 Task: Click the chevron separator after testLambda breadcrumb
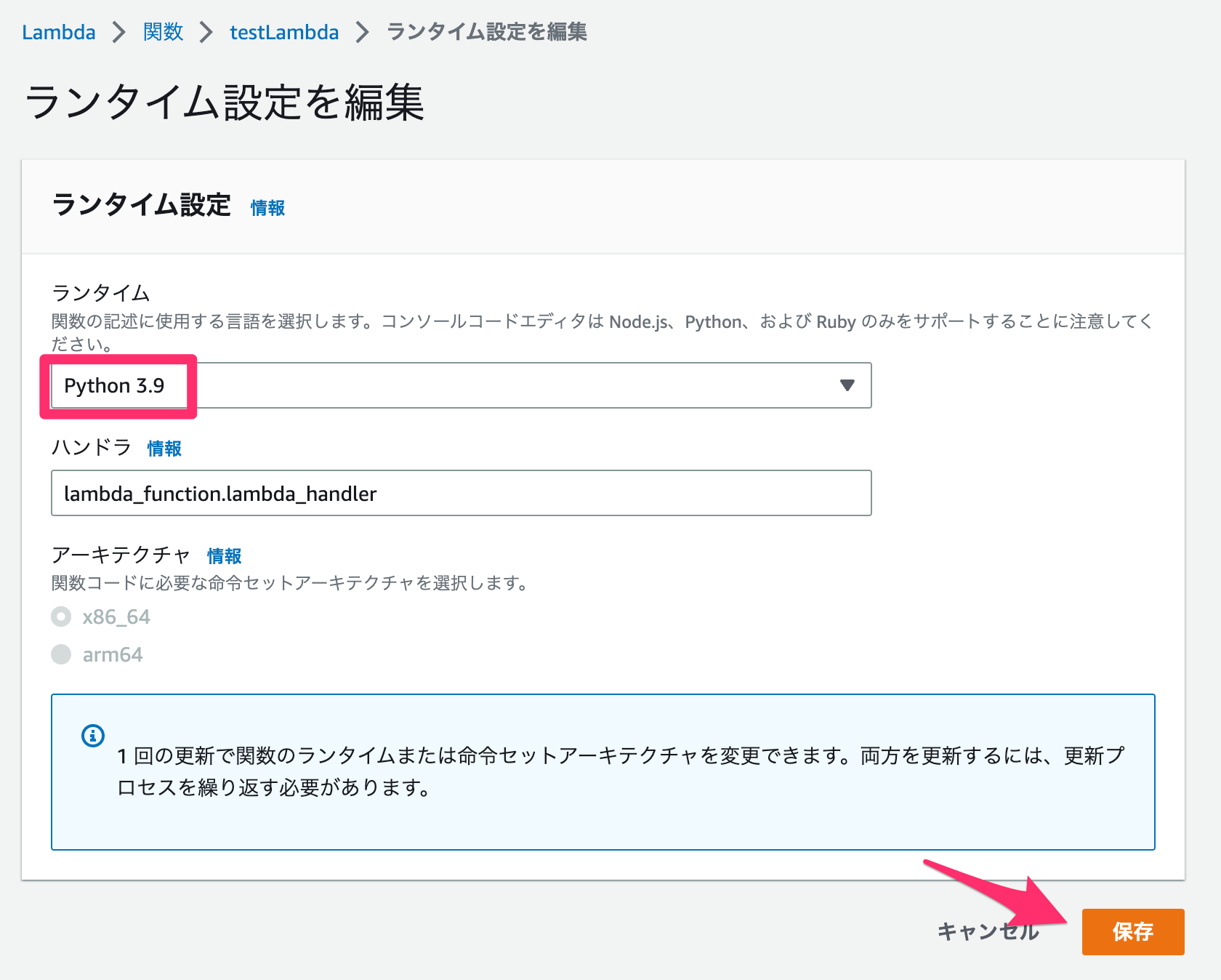(362, 33)
